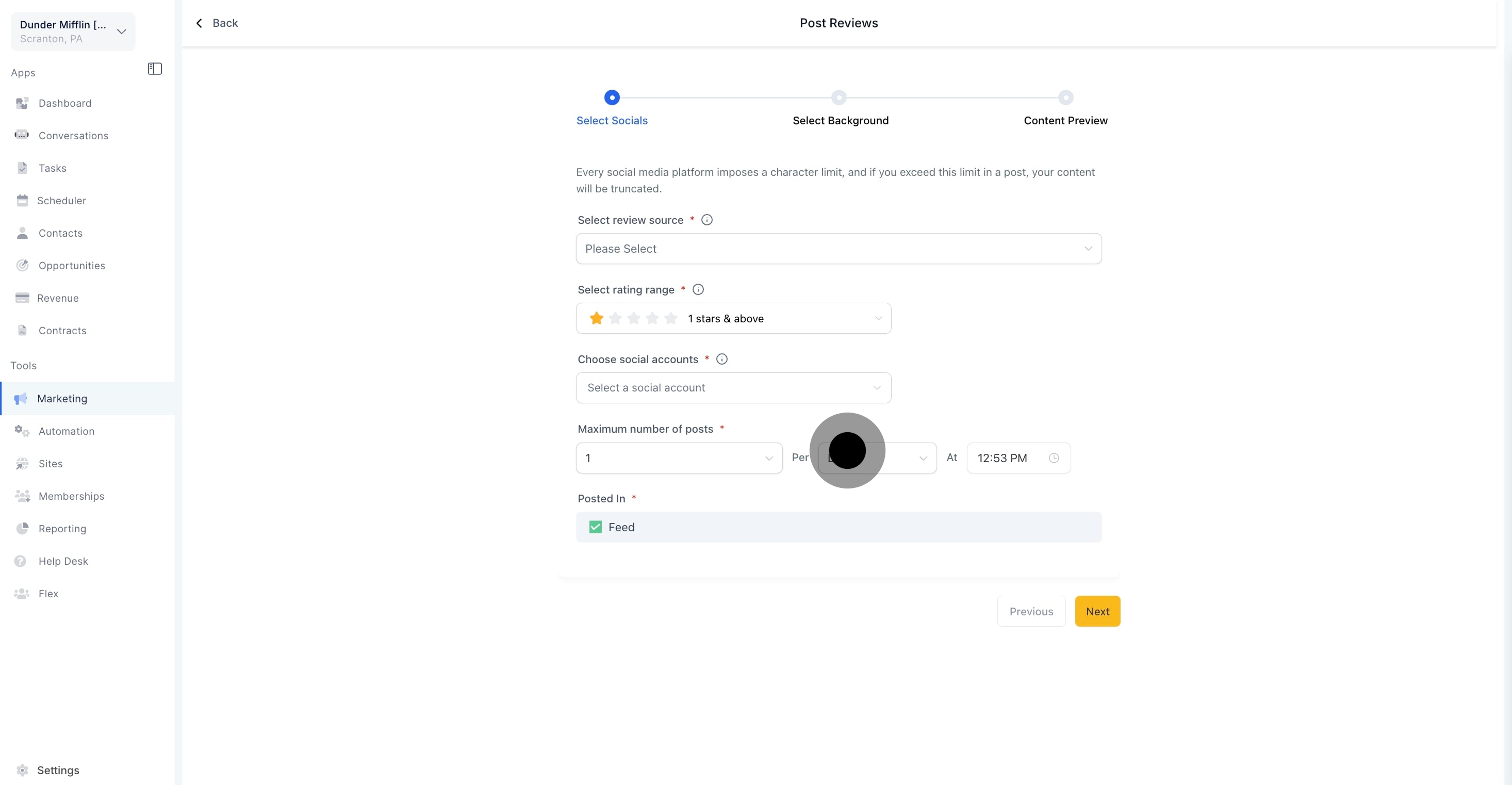The height and width of the screenshot is (785, 1512).
Task: Expand the 1 stars & above dropdown
Action: point(733,318)
